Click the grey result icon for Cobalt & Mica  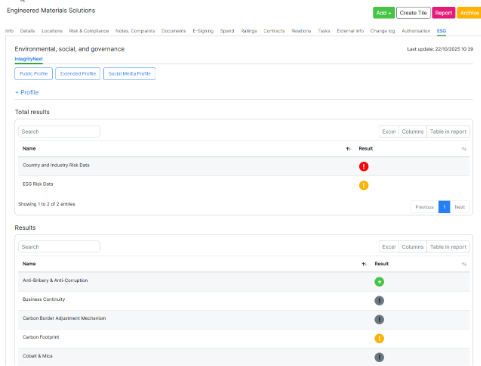(379, 357)
